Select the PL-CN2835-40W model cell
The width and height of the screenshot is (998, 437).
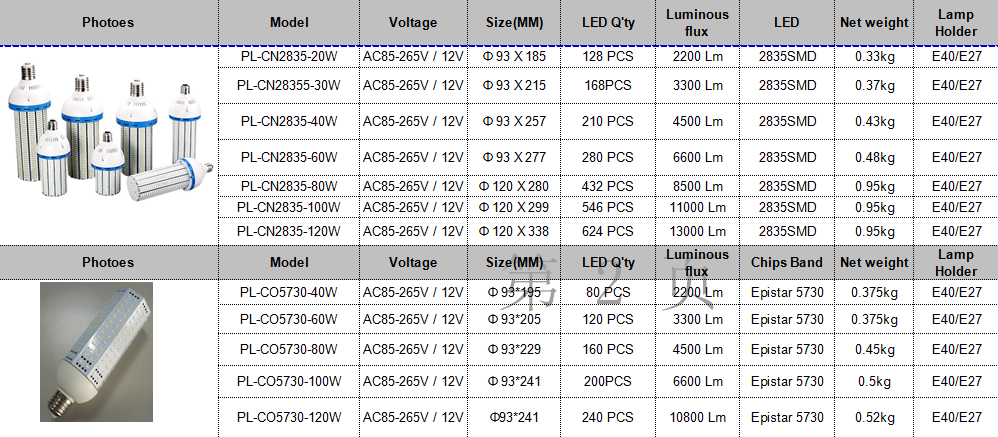(x=288, y=121)
